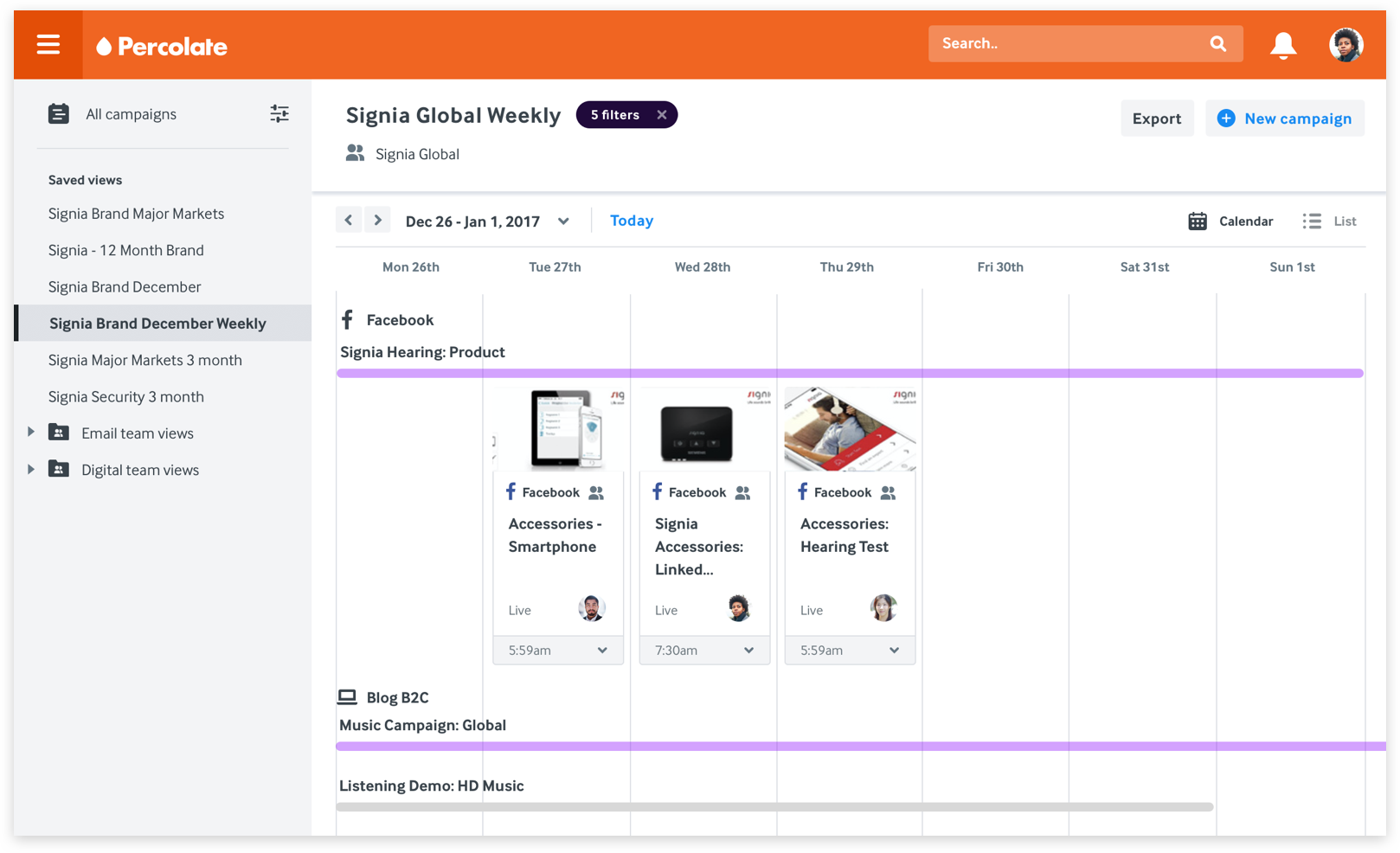
Task: Click assignee avatar on Accessories - Smartphone card
Action: [591, 608]
